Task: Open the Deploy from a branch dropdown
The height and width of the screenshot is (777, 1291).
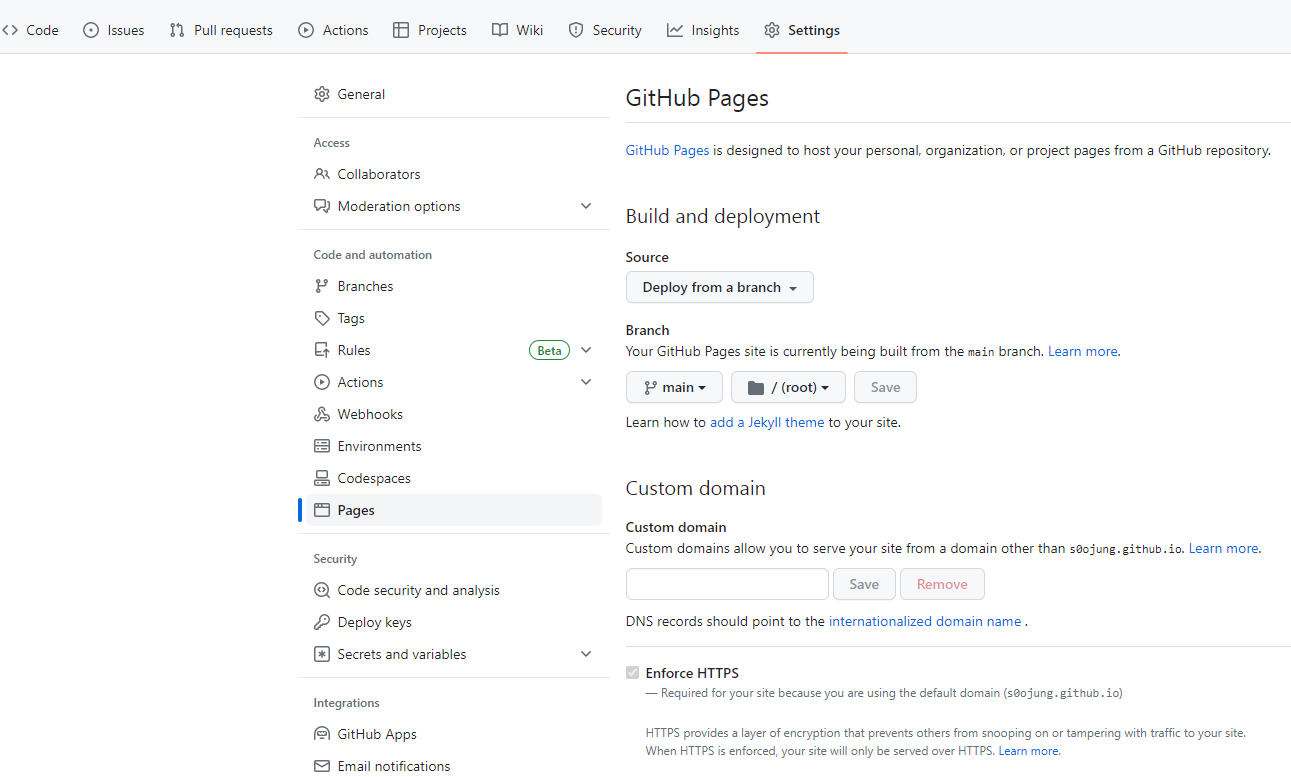Action: click(x=720, y=287)
